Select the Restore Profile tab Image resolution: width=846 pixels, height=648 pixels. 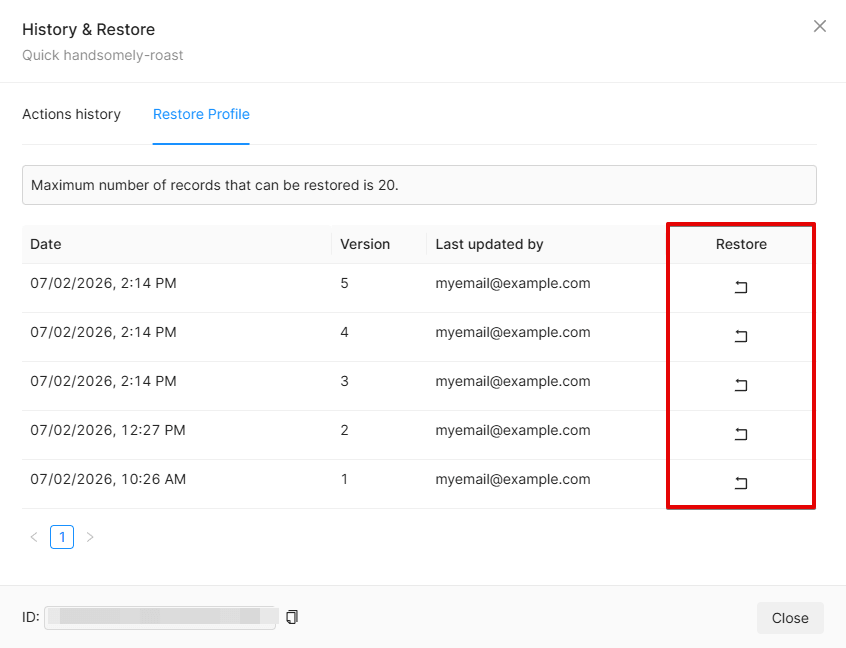pyautogui.click(x=201, y=114)
